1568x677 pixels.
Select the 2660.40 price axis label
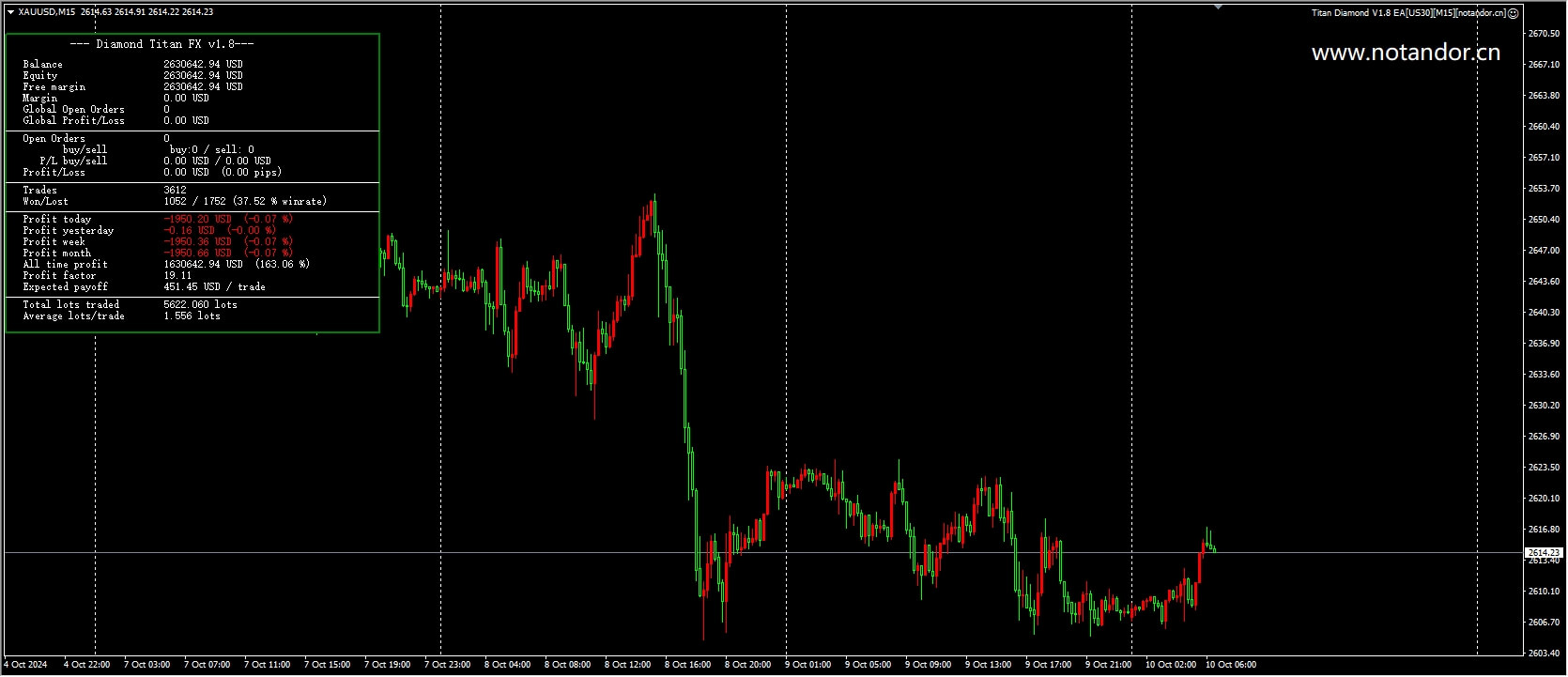point(1545,127)
